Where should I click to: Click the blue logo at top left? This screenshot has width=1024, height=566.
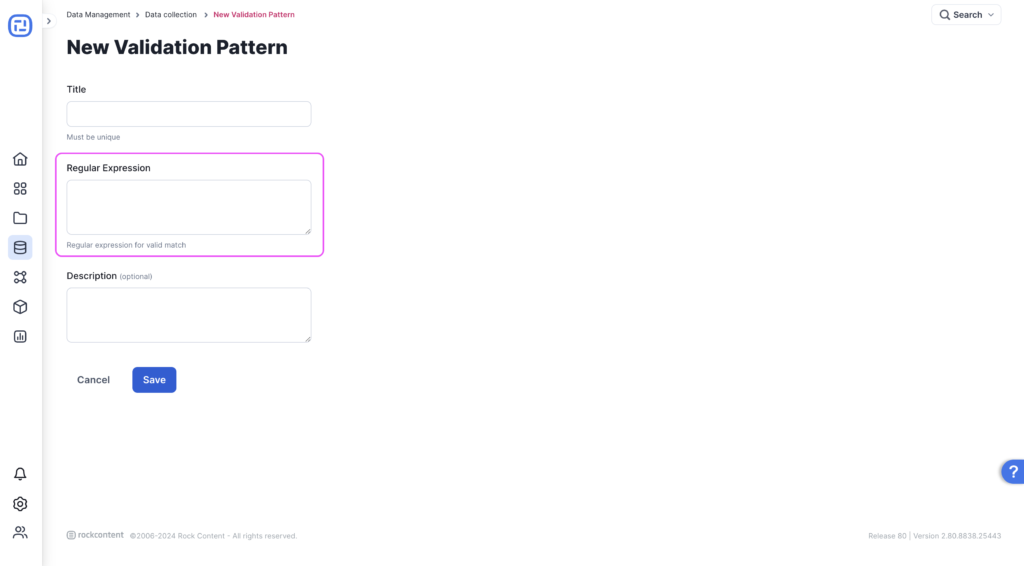point(20,25)
